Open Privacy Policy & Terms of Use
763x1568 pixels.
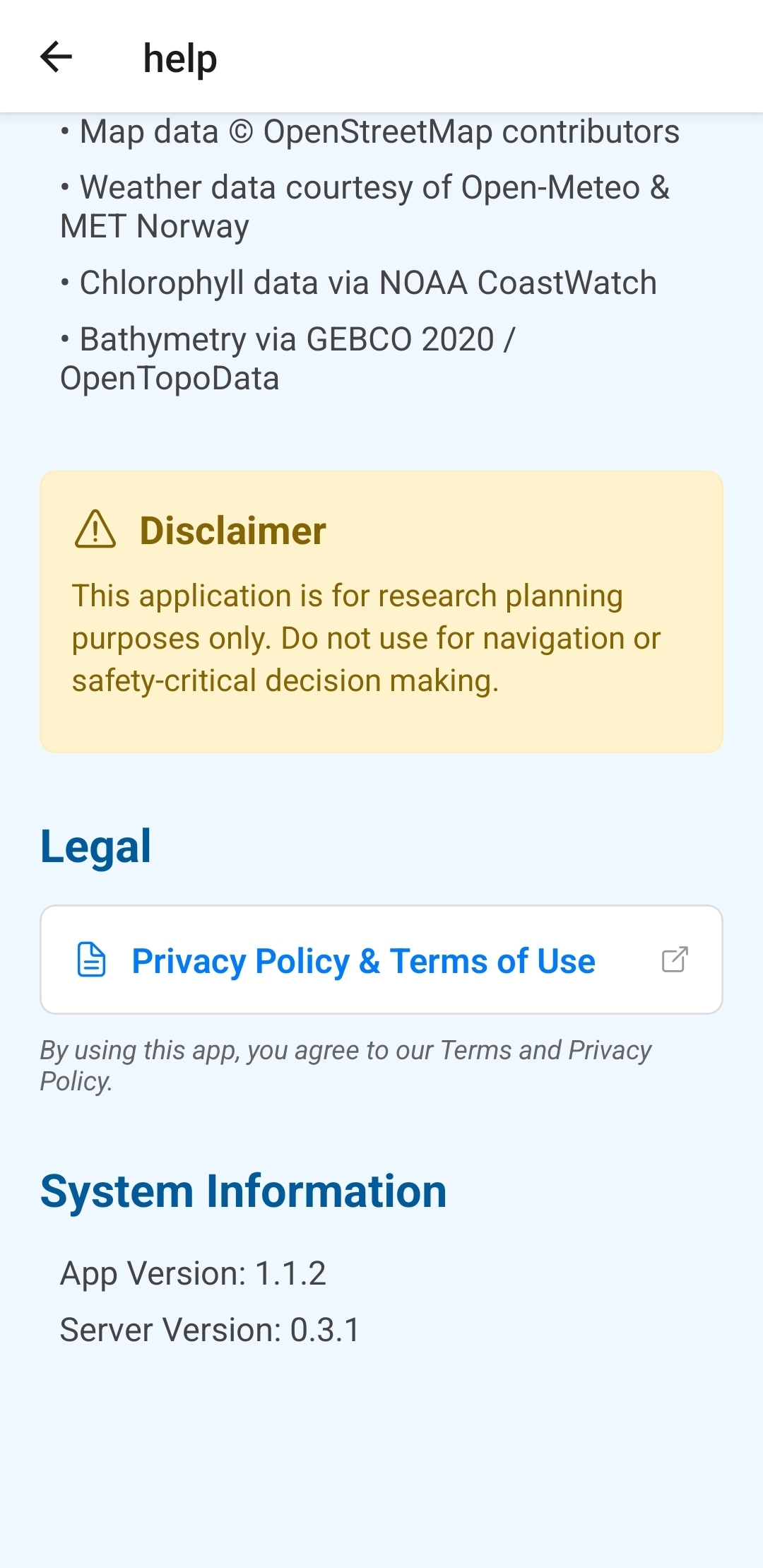(363, 961)
